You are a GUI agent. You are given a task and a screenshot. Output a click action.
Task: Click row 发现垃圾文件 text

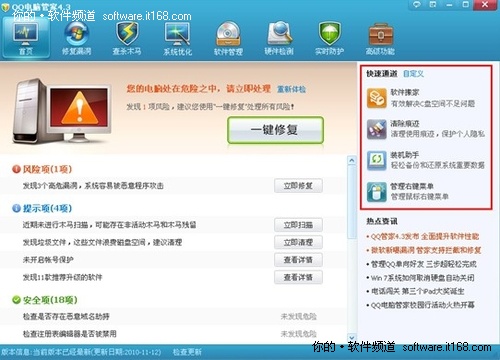point(102,242)
